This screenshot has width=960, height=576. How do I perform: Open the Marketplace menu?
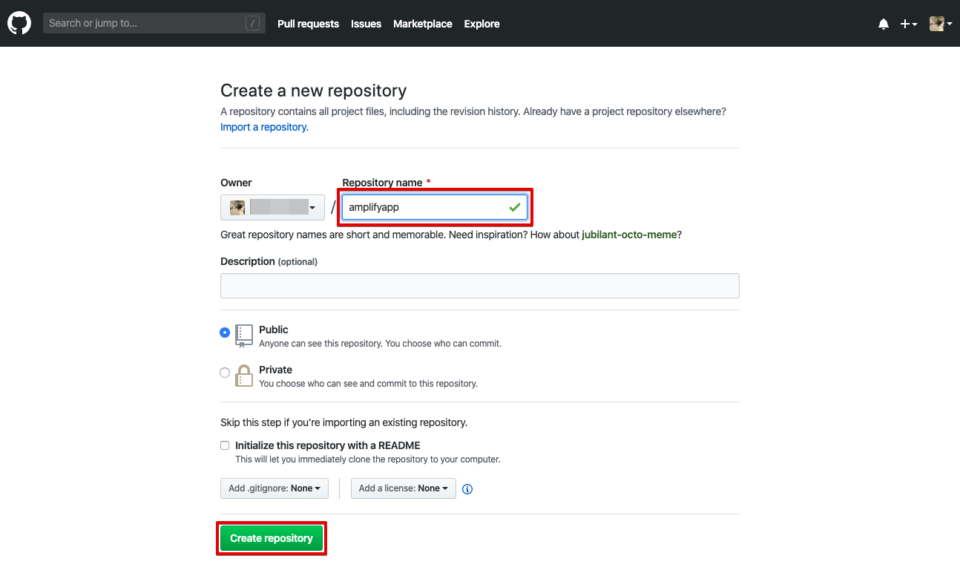click(422, 23)
